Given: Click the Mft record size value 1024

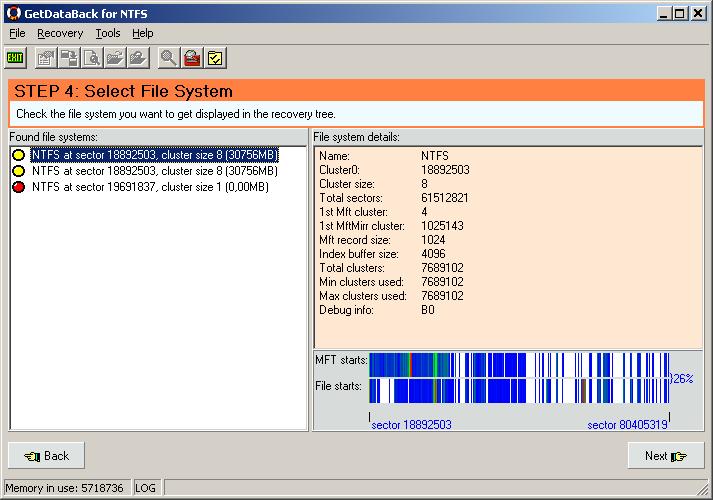Looking at the screenshot, I should [x=433, y=240].
